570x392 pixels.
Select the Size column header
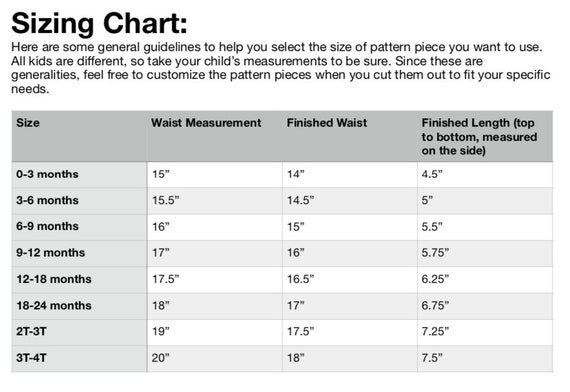[x=28, y=123]
